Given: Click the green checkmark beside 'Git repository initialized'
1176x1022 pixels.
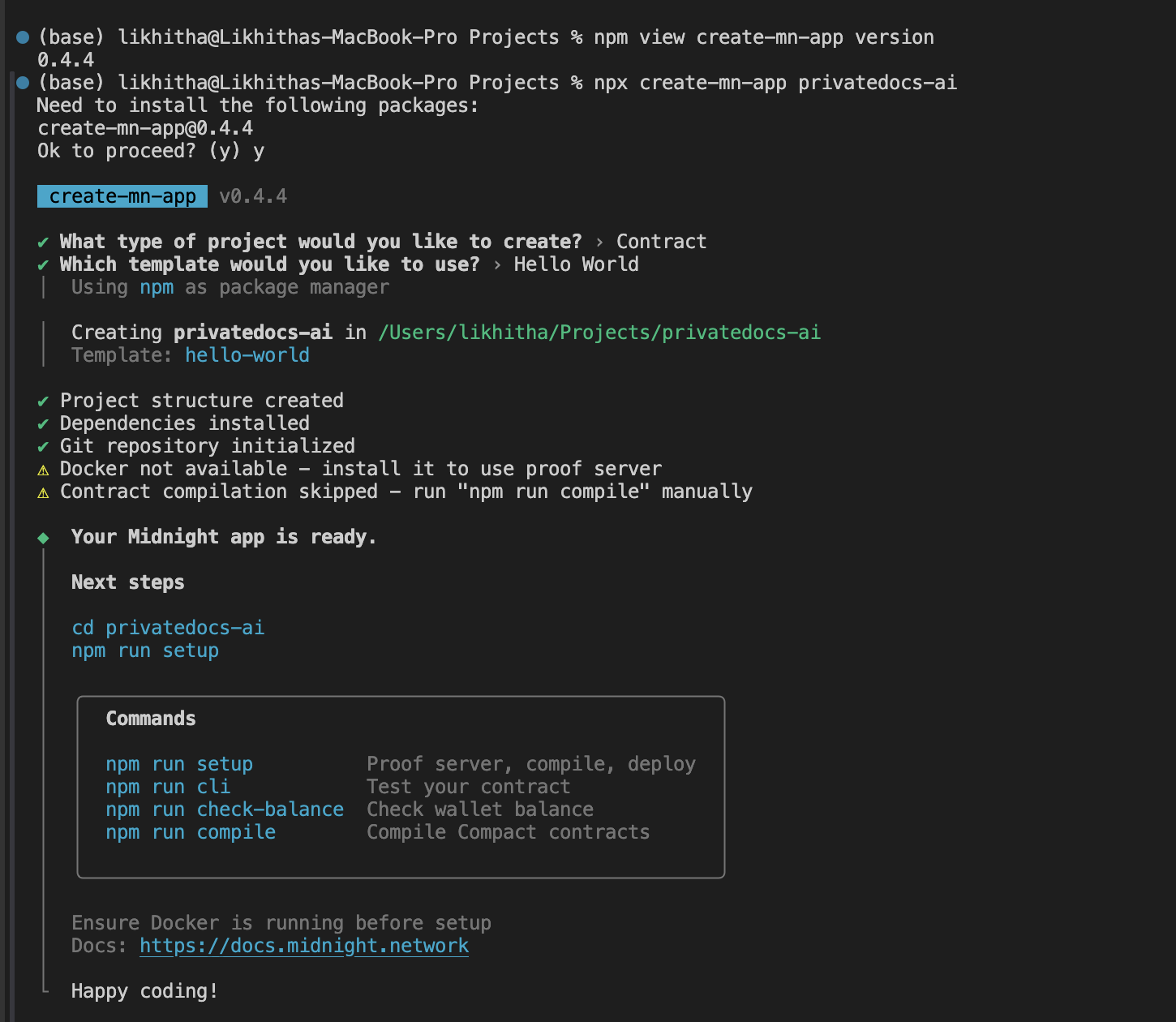Looking at the screenshot, I should (x=43, y=446).
